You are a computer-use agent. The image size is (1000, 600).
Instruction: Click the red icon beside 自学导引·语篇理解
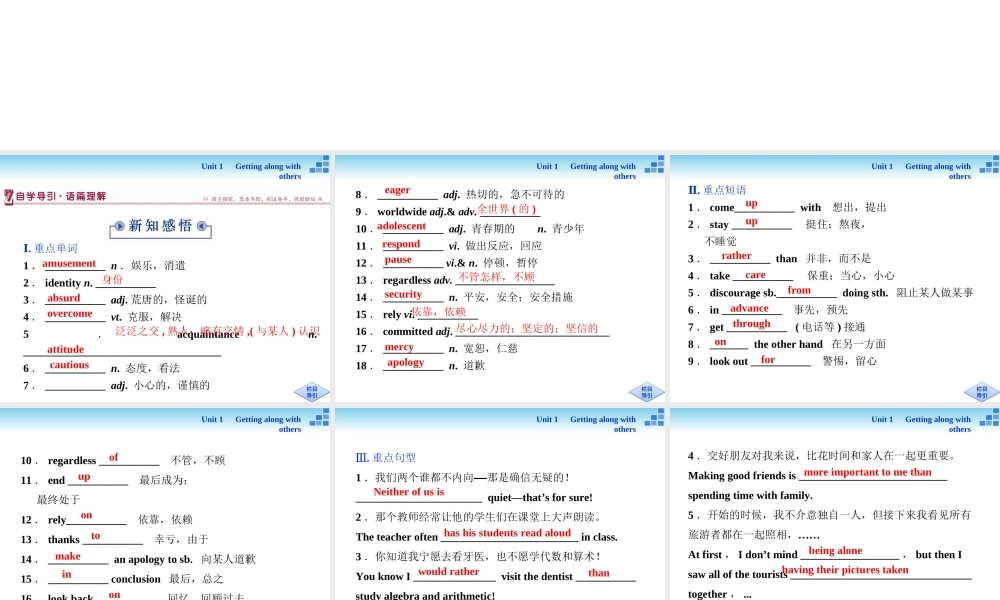pos(9,197)
